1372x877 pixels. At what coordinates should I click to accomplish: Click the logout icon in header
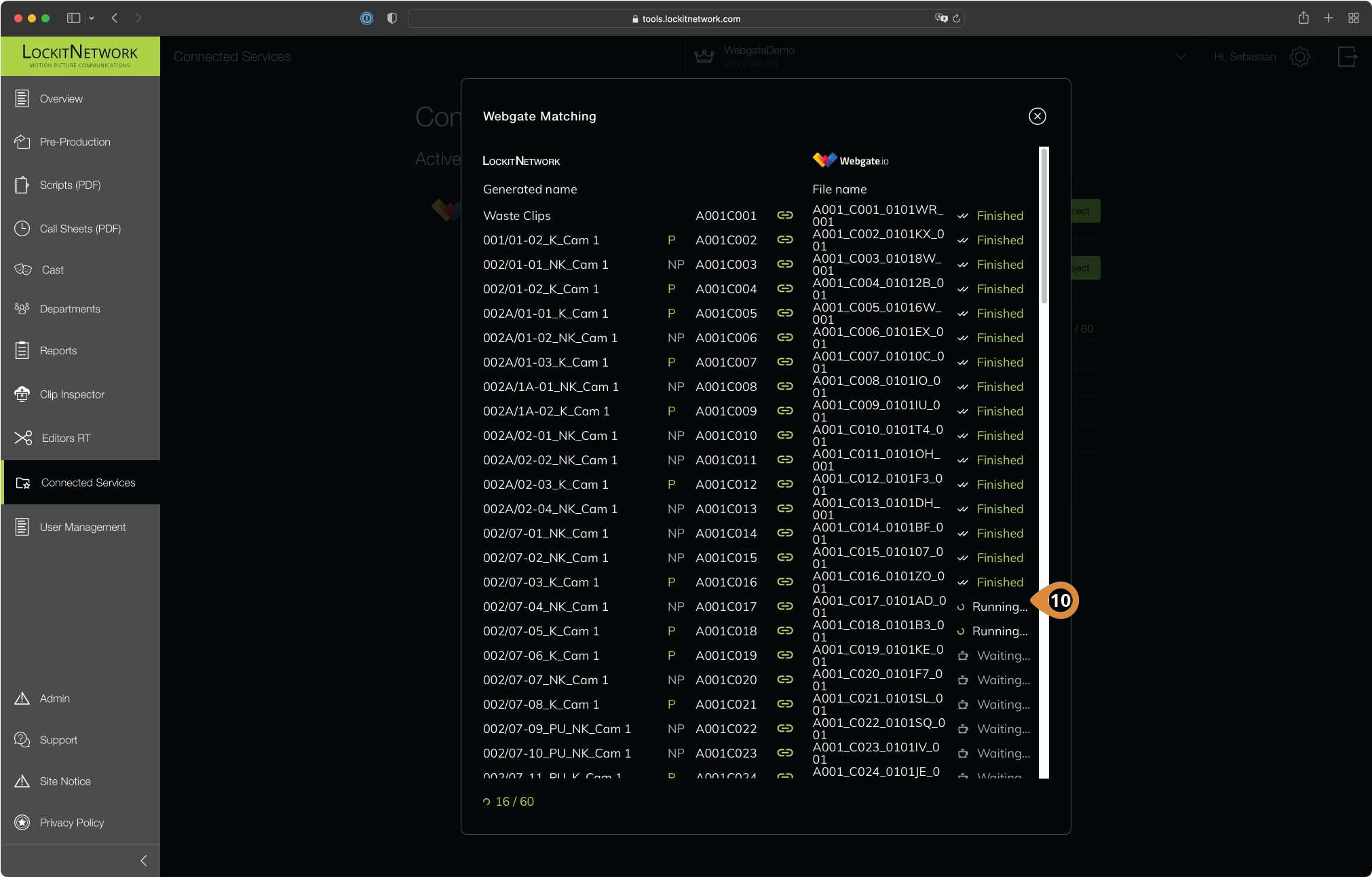tap(1347, 56)
